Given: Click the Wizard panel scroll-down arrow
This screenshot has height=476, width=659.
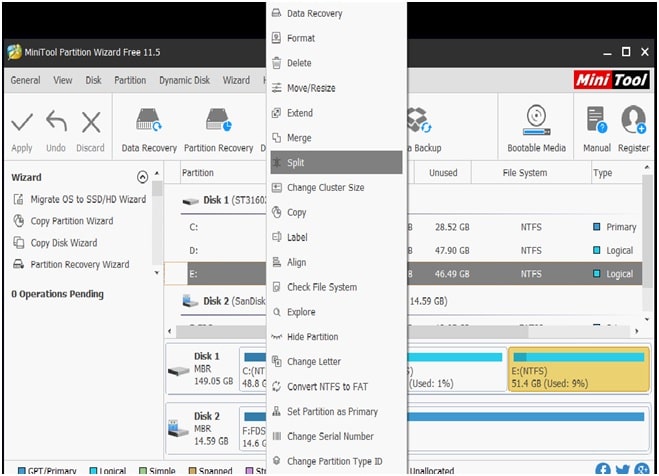Looking at the screenshot, I should coord(157,273).
